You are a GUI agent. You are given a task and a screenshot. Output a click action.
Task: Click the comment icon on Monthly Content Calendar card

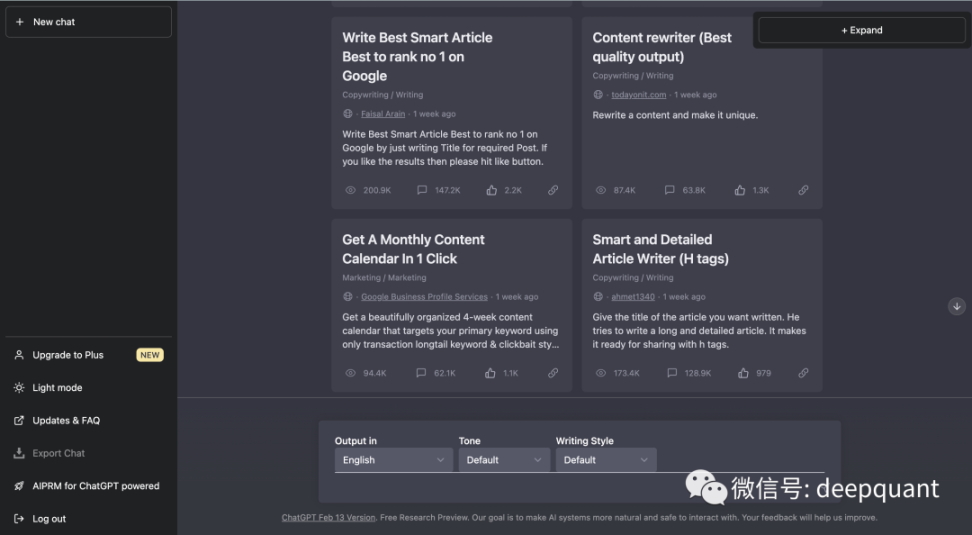[x=421, y=373]
